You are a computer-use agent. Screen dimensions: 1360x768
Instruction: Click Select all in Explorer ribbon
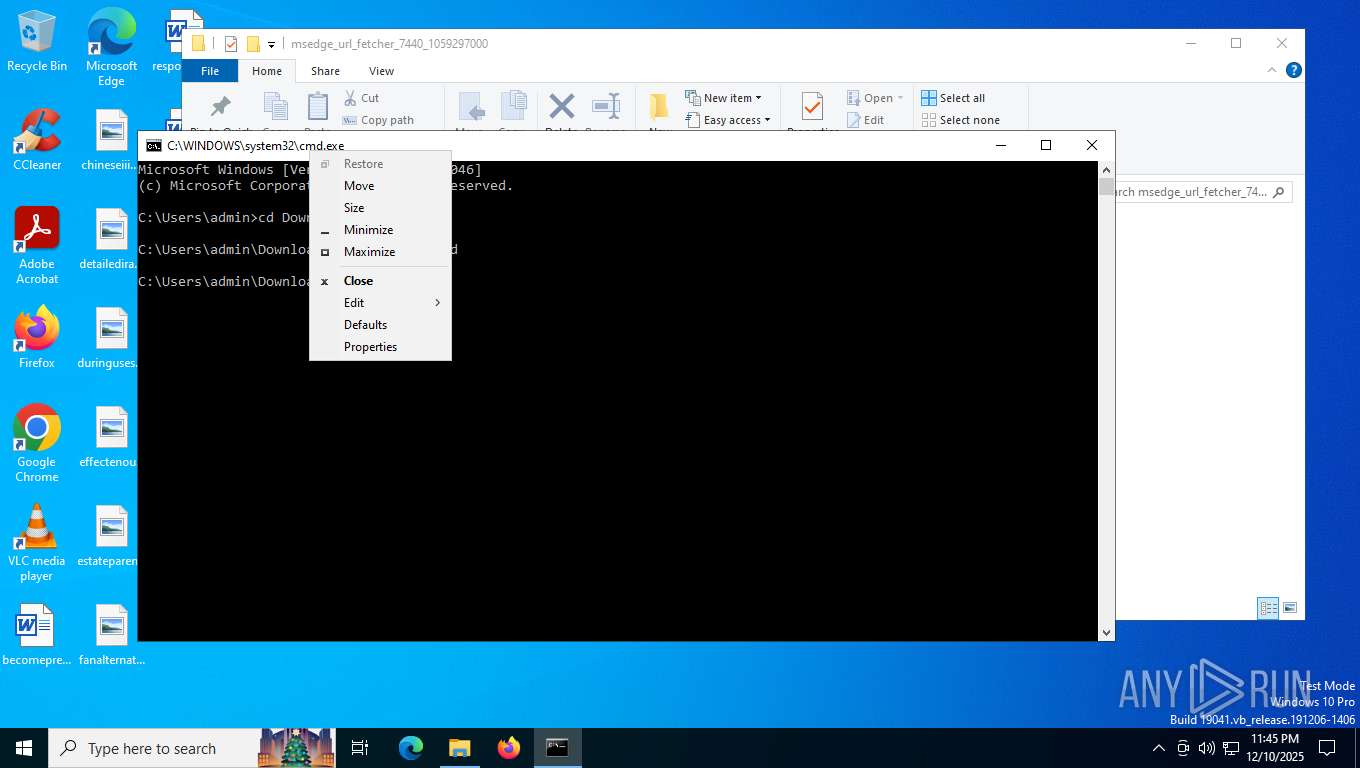(954, 98)
